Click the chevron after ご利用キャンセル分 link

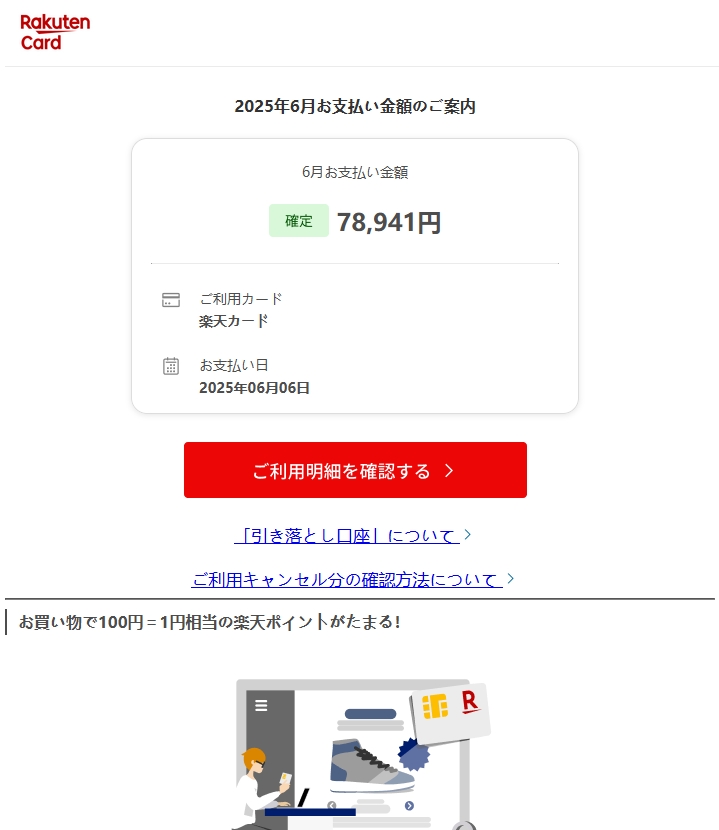click(510, 579)
